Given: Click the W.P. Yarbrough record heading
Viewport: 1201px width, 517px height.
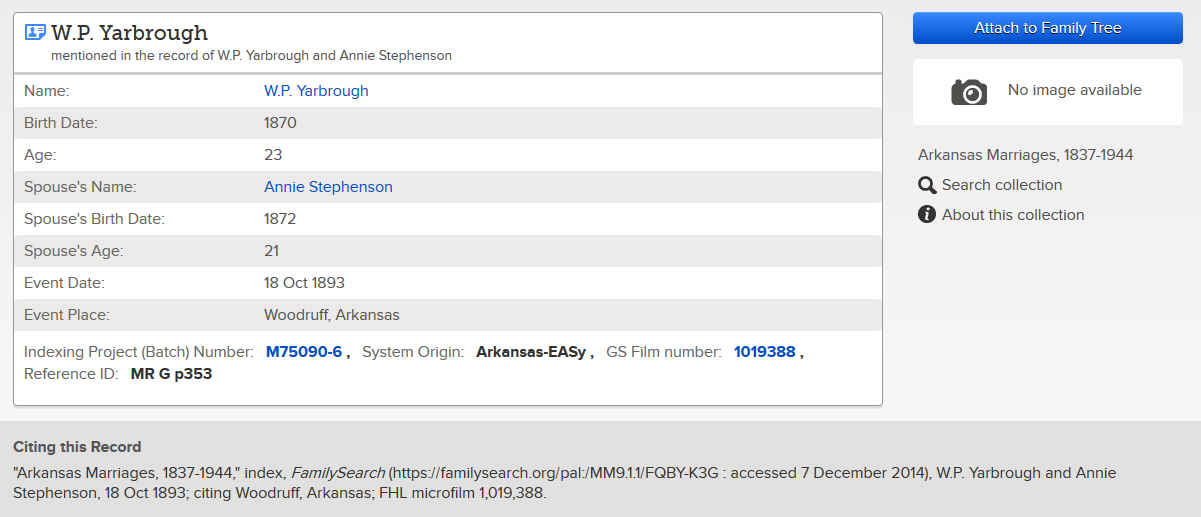Looking at the screenshot, I should point(130,33).
